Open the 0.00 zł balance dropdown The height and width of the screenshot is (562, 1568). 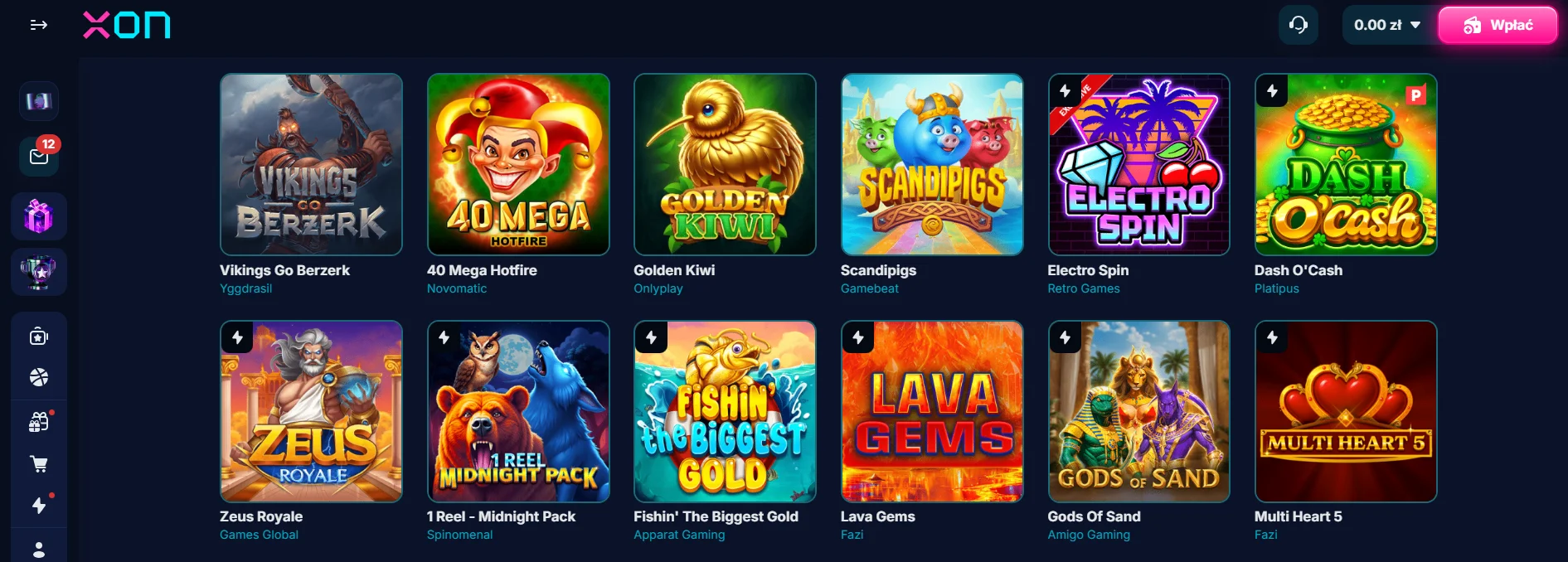[x=1387, y=25]
